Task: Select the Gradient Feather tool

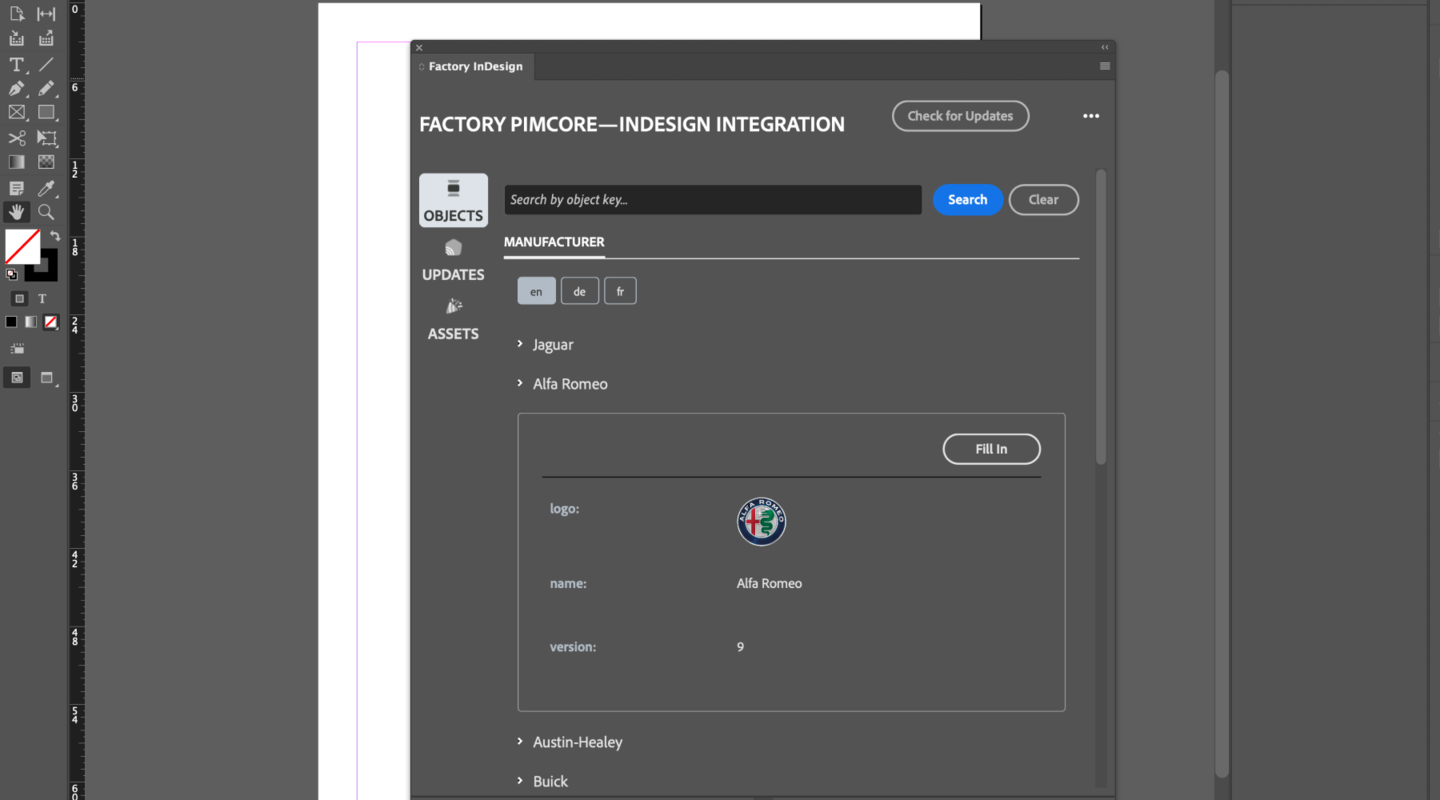Action: [46, 162]
